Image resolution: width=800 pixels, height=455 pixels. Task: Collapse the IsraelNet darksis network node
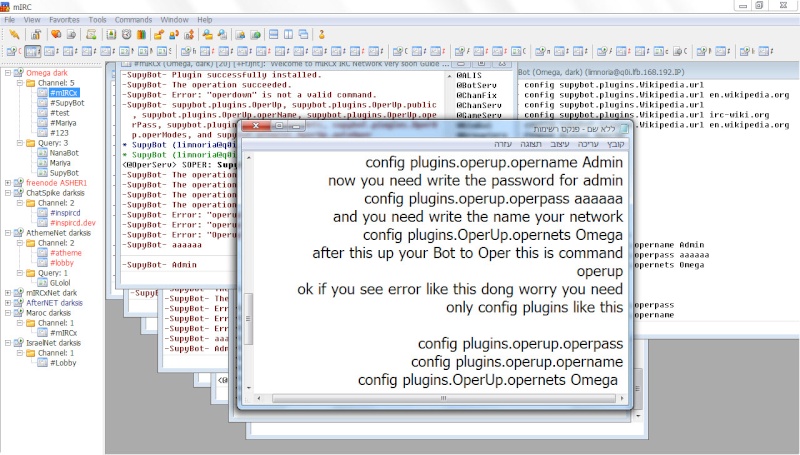point(8,343)
